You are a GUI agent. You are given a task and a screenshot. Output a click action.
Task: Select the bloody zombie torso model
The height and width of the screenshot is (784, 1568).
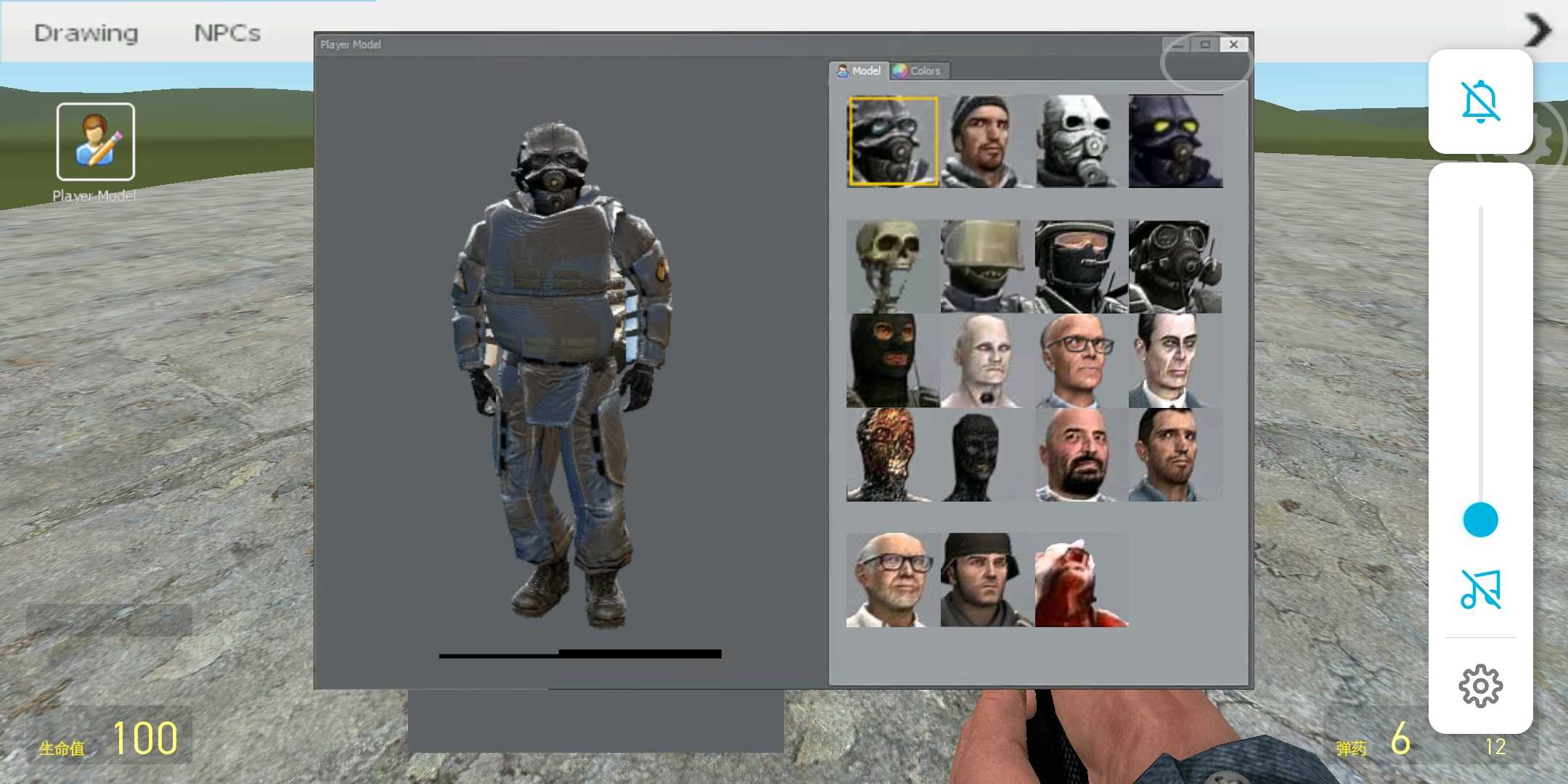pos(1082,580)
